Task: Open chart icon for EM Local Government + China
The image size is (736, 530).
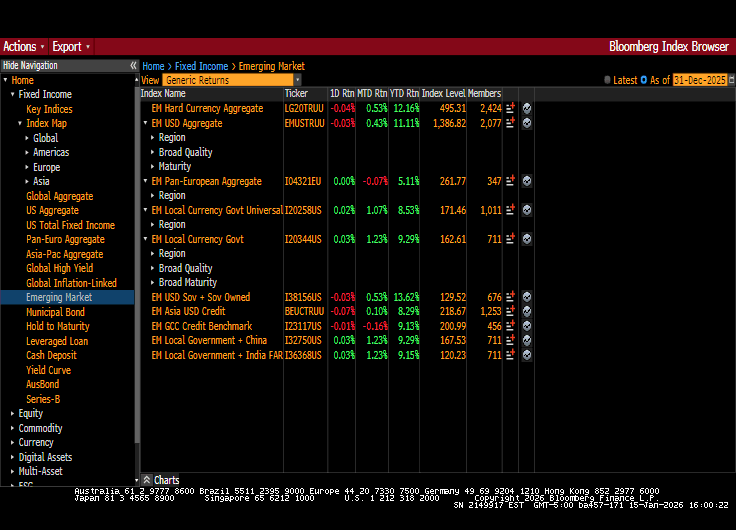Action: click(527, 340)
